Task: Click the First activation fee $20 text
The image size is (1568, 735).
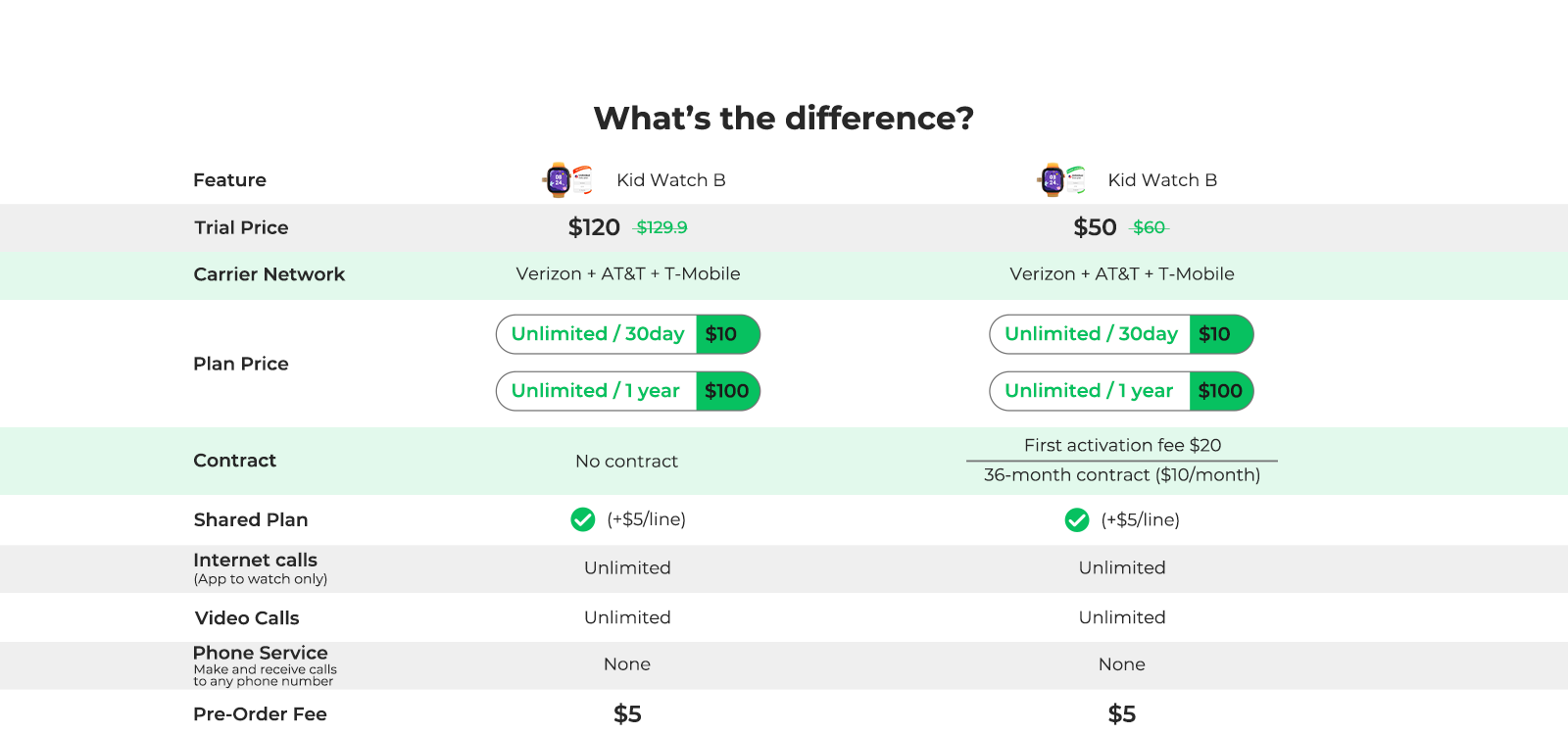Action: pyautogui.click(x=1122, y=445)
